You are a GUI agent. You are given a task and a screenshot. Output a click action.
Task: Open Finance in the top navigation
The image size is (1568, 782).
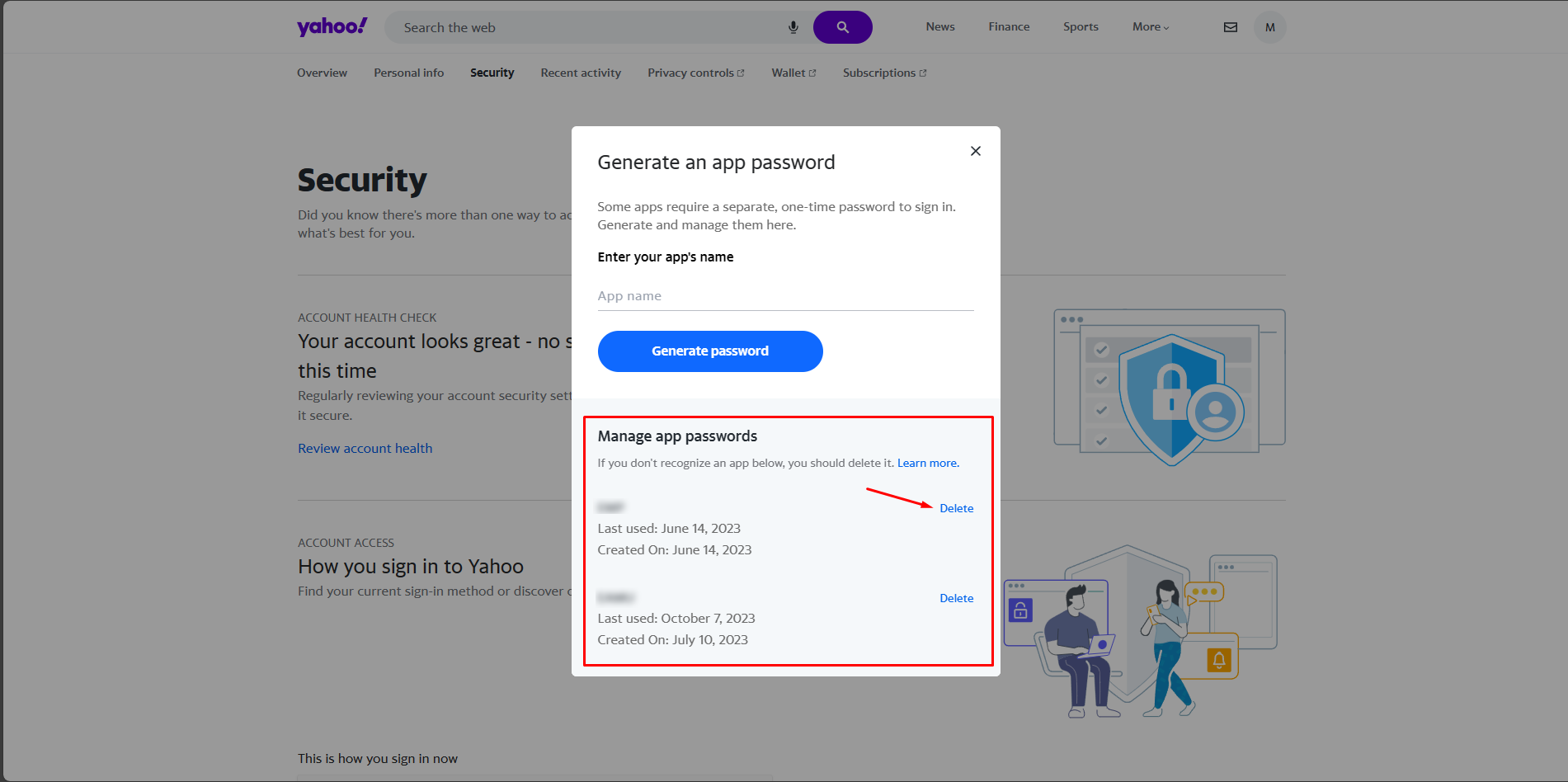tap(1009, 27)
